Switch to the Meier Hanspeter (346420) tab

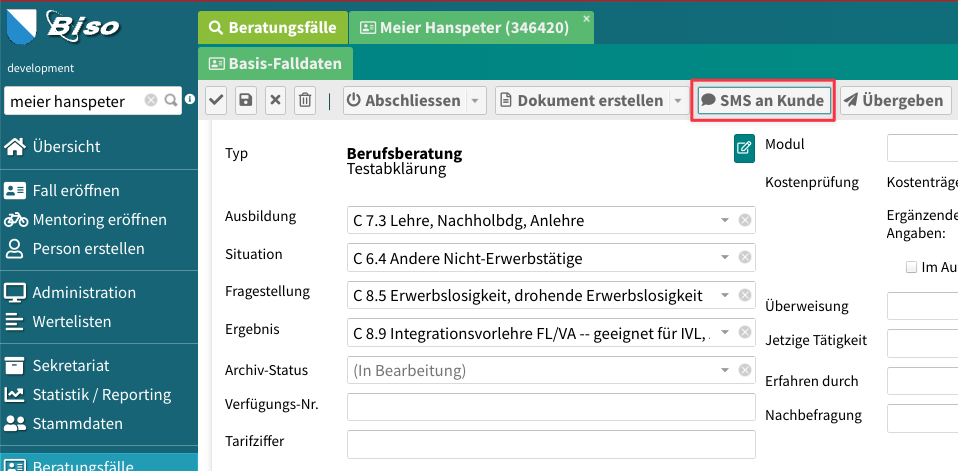[471, 27]
